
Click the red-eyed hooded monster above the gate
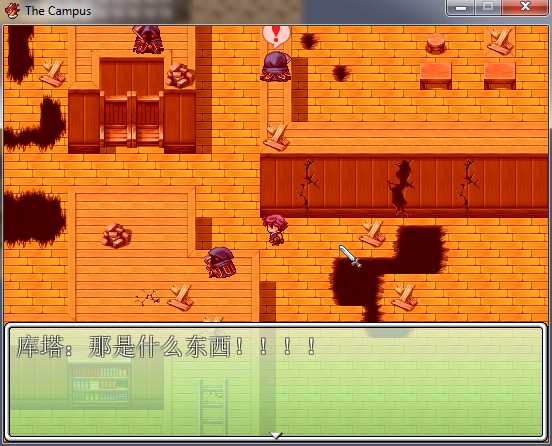click(x=147, y=39)
